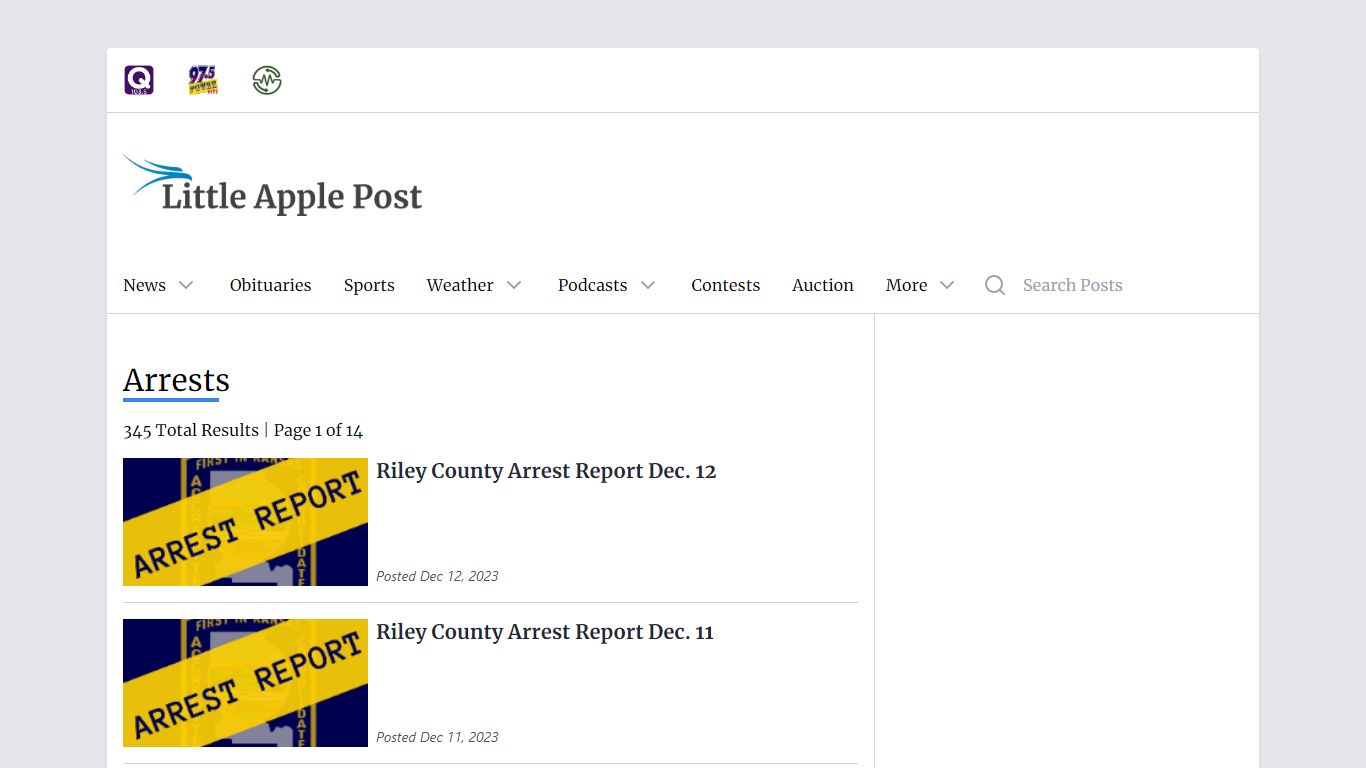
Task: Visit the Auction page
Action: 823,285
